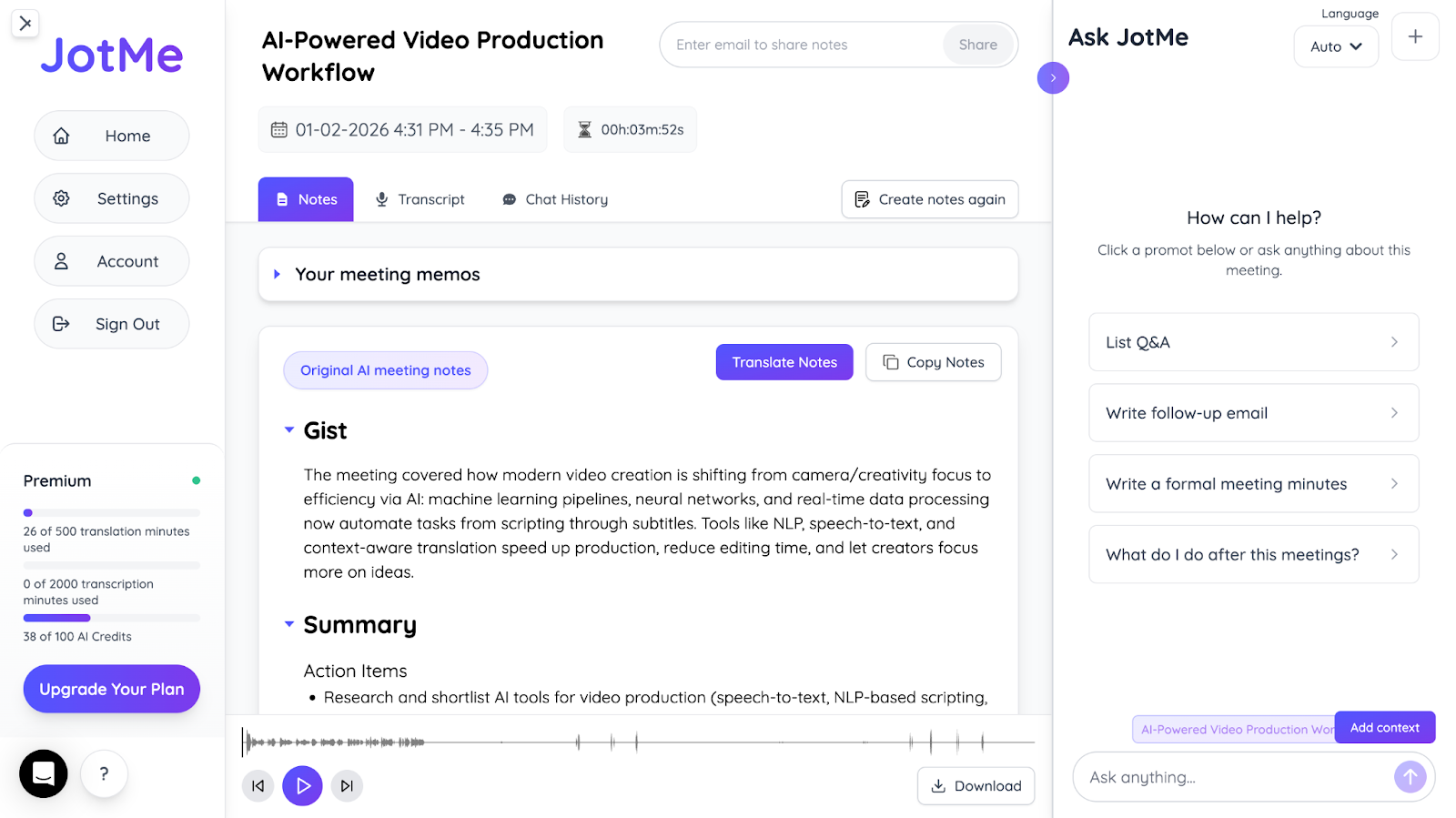Click the 'How can I help?' text
This screenshot has width=1456, height=818.
tap(1254, 217)
